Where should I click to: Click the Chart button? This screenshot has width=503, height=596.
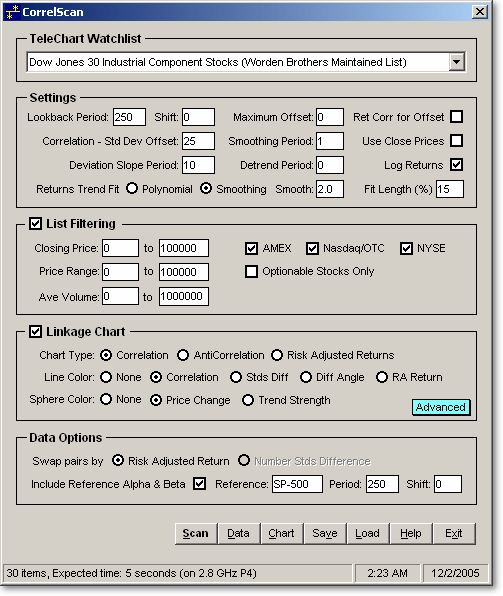point(281,533)
